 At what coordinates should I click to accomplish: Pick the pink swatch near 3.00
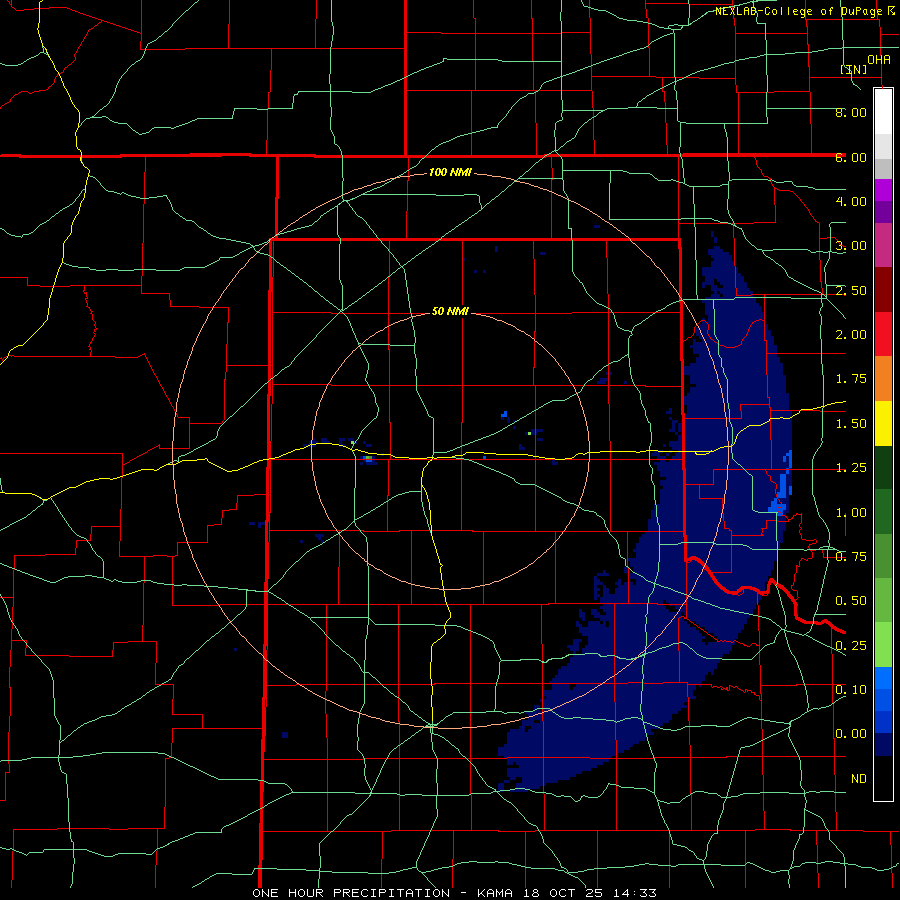pyautogui.click(x=883, y=245)
